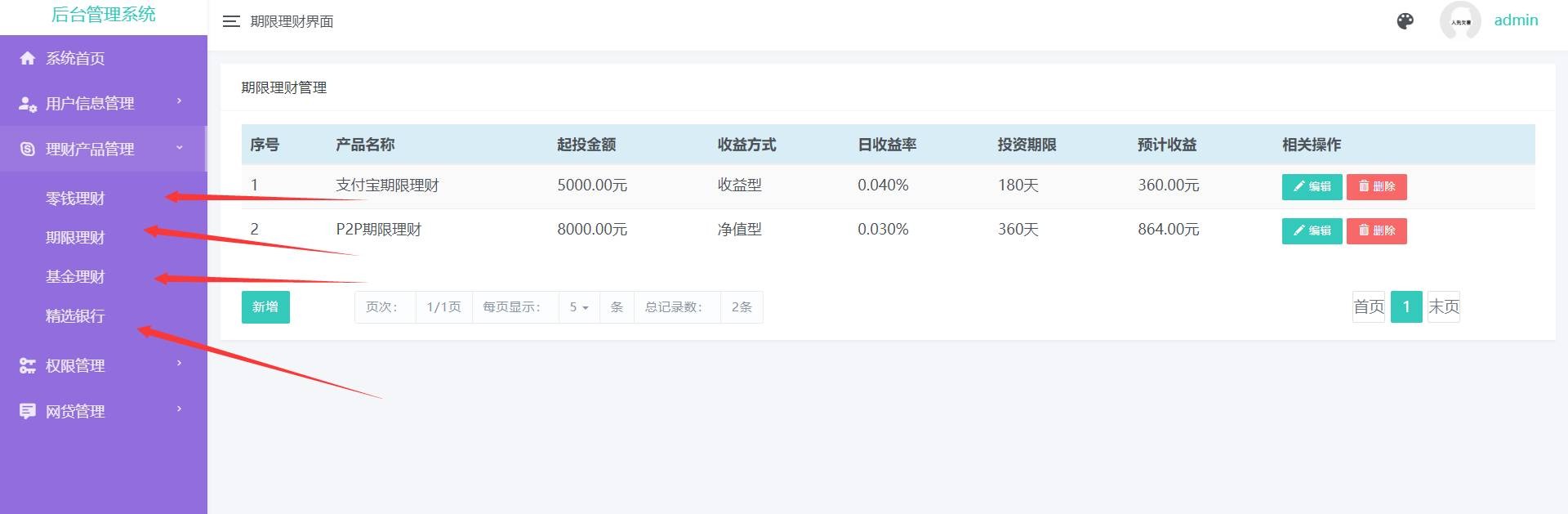This screenshot has width=1568, height=514.
Task: Click the user-gear icon beside 用户信息管理
Action: 28,104
